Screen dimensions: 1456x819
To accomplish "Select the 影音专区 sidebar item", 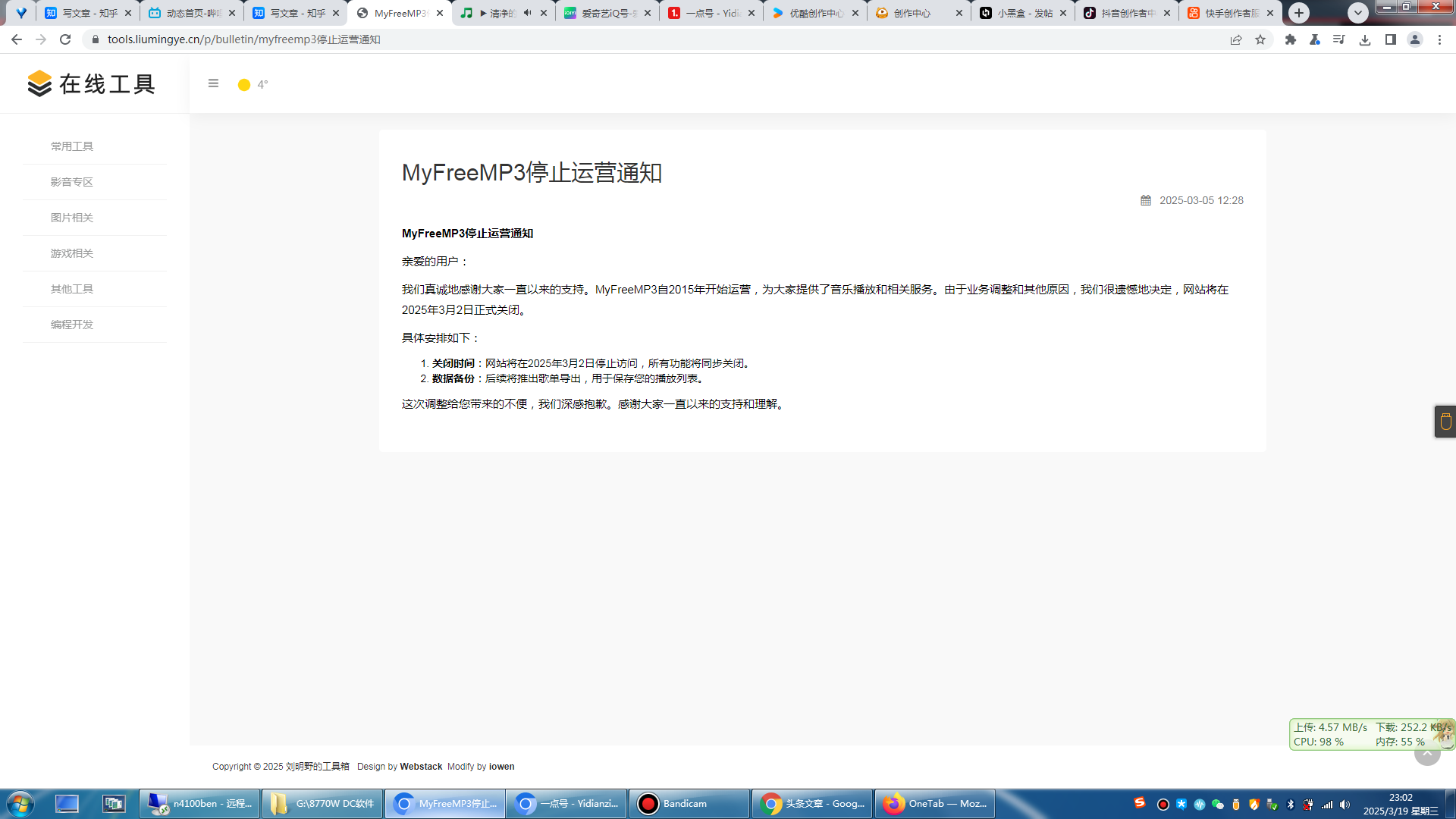I will point(72,182).
